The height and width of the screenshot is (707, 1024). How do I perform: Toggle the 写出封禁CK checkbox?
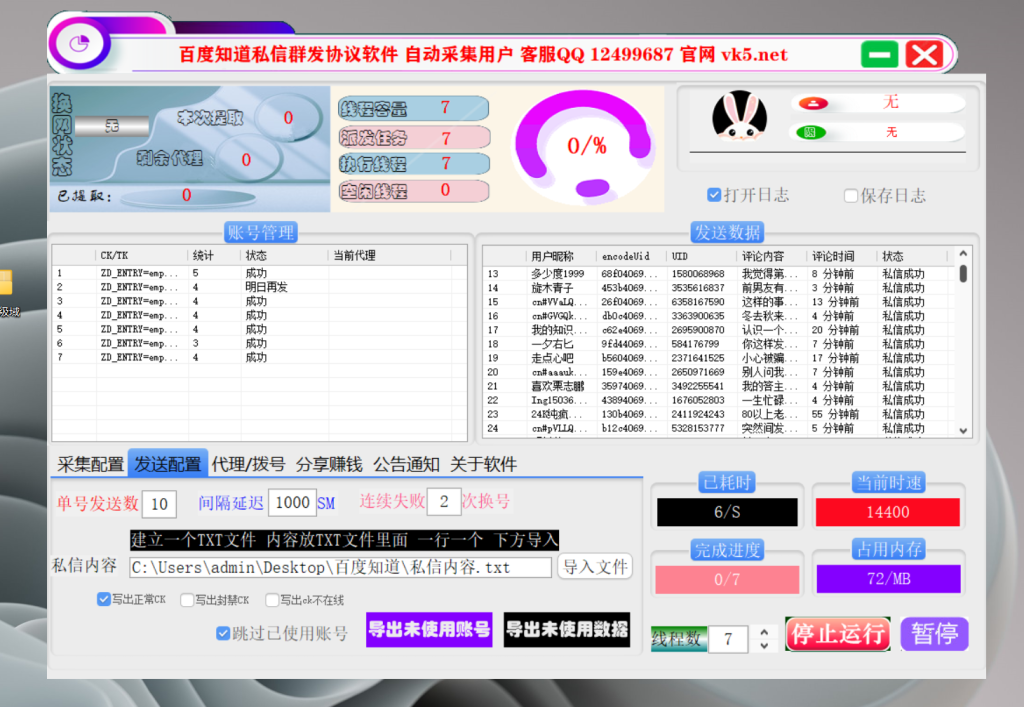pyautogui.click(x=187, y=599)
